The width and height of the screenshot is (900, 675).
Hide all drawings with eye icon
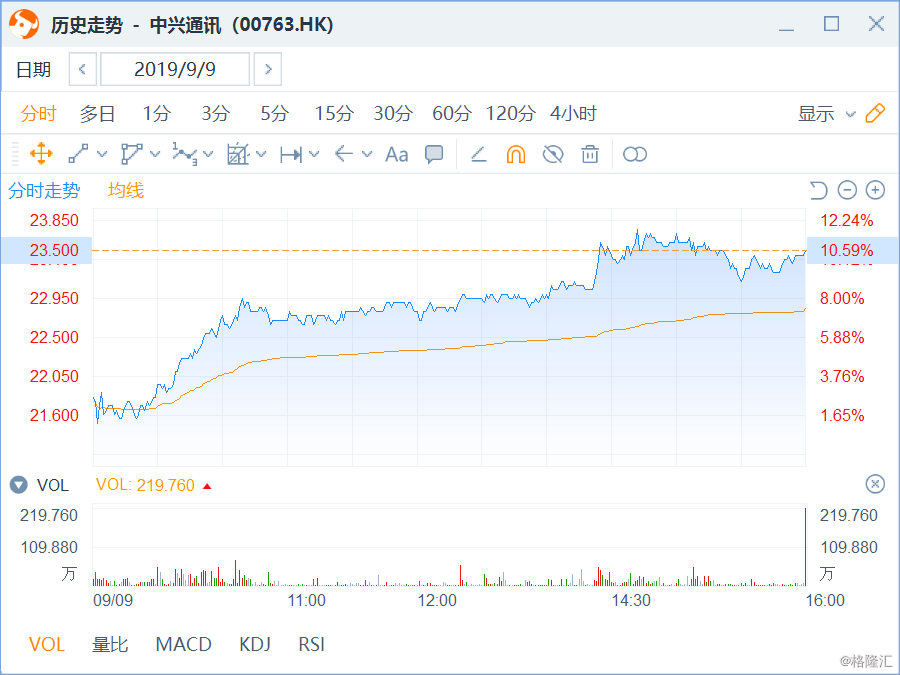(x=553, y=154)
